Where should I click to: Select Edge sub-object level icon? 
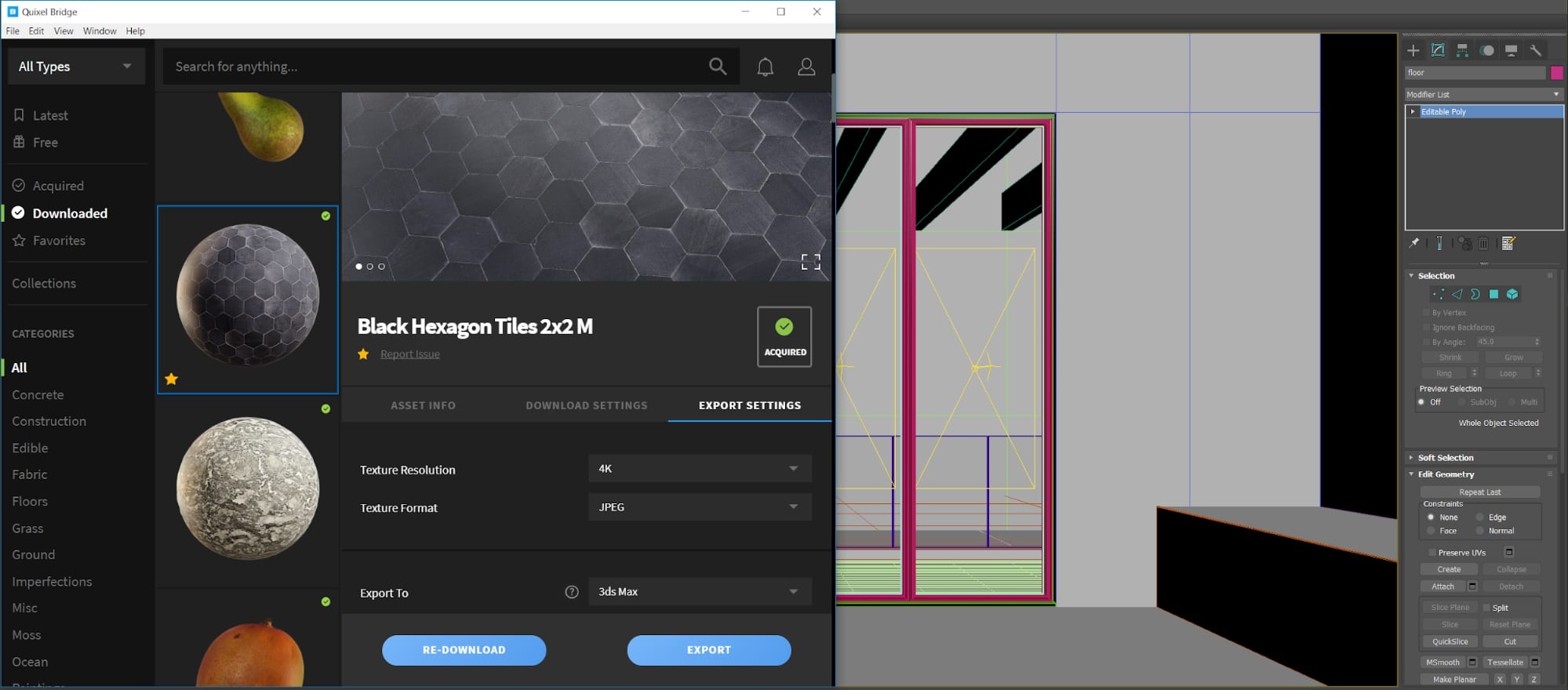point(1457,294)
